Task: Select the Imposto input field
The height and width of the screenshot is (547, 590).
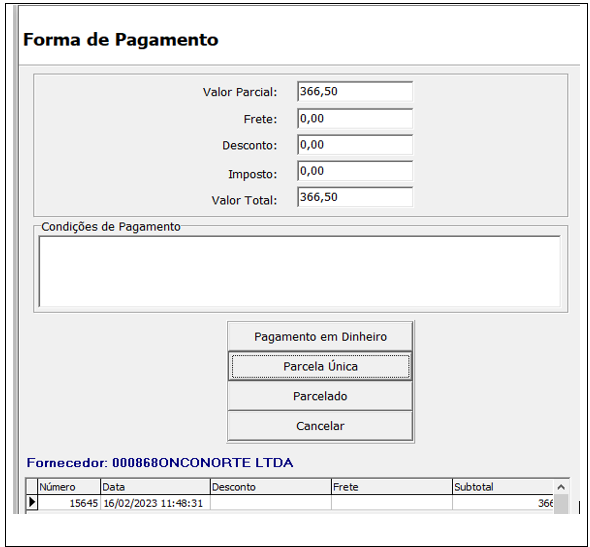Action: (355, 171)
